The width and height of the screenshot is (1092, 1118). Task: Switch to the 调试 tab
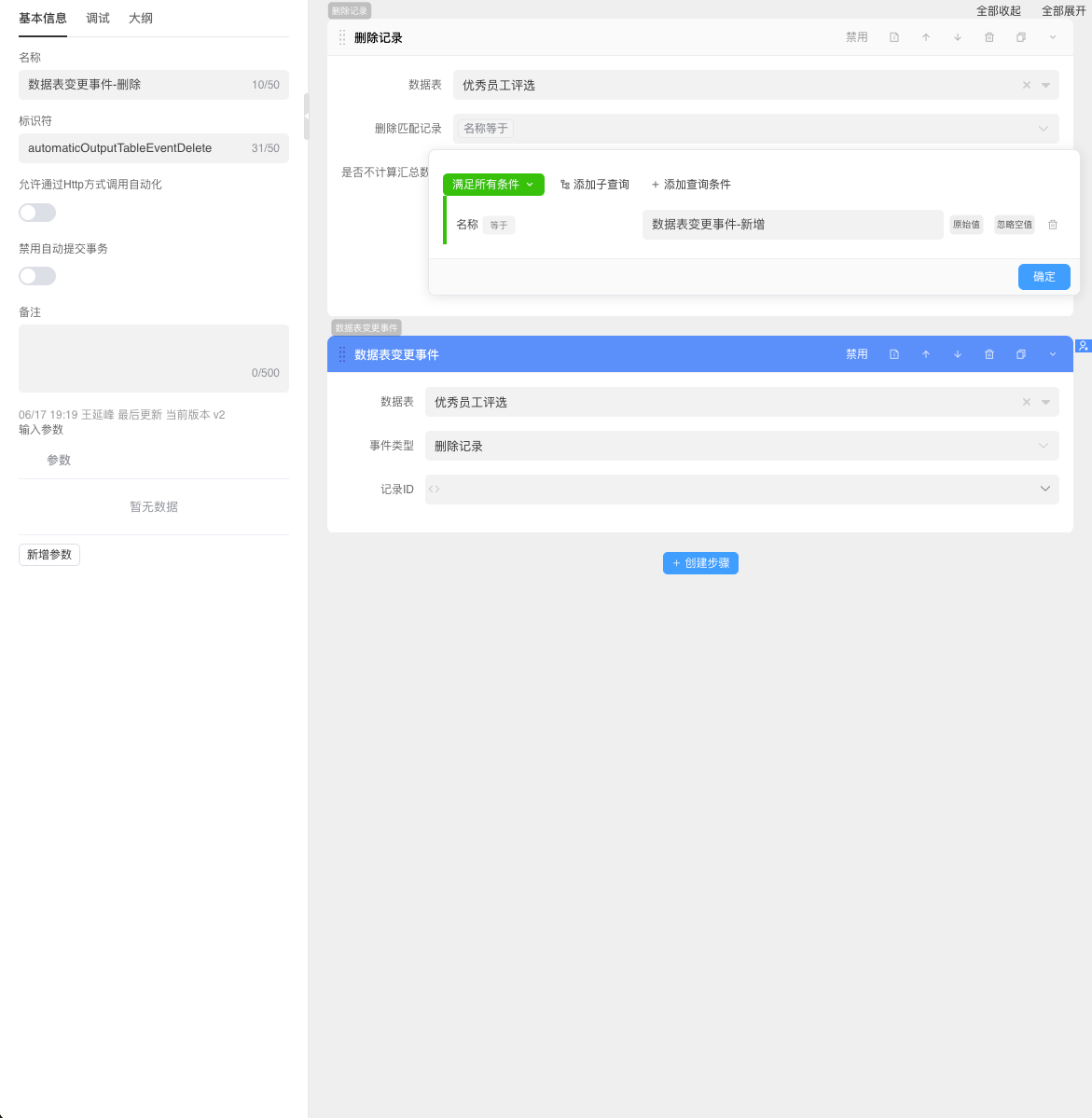[x=98, y=19]
